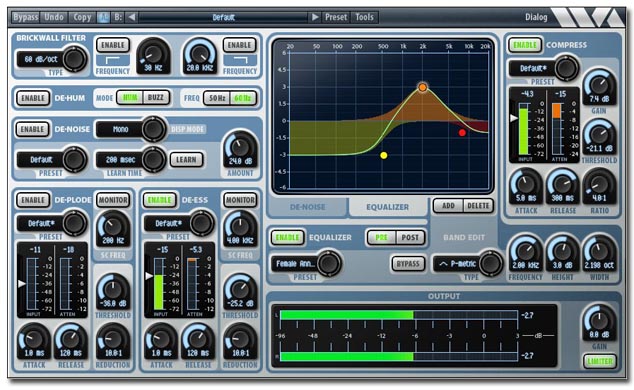This screenshot has width=634, height=390.
Task: Click the high-pass filter shape icon
Action: point(112,61)
